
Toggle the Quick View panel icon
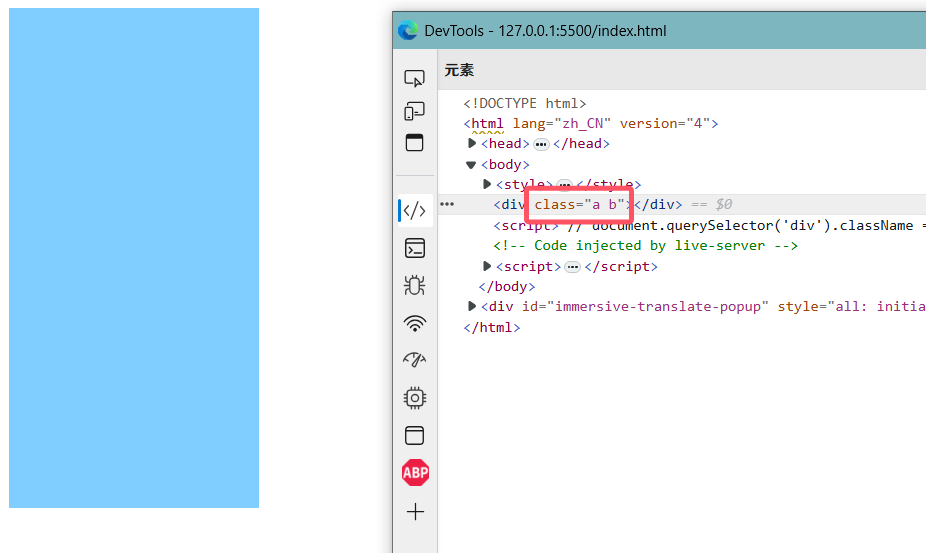point(414,143)
